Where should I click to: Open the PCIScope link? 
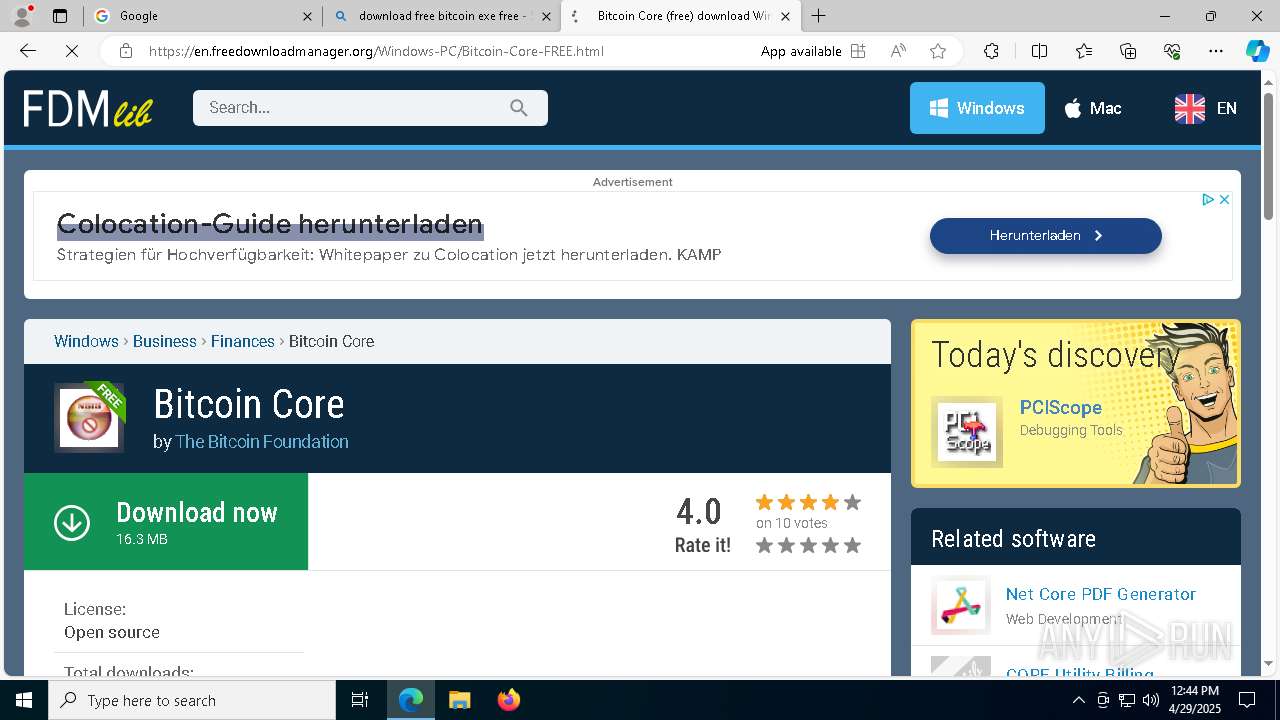(1060, 407)
